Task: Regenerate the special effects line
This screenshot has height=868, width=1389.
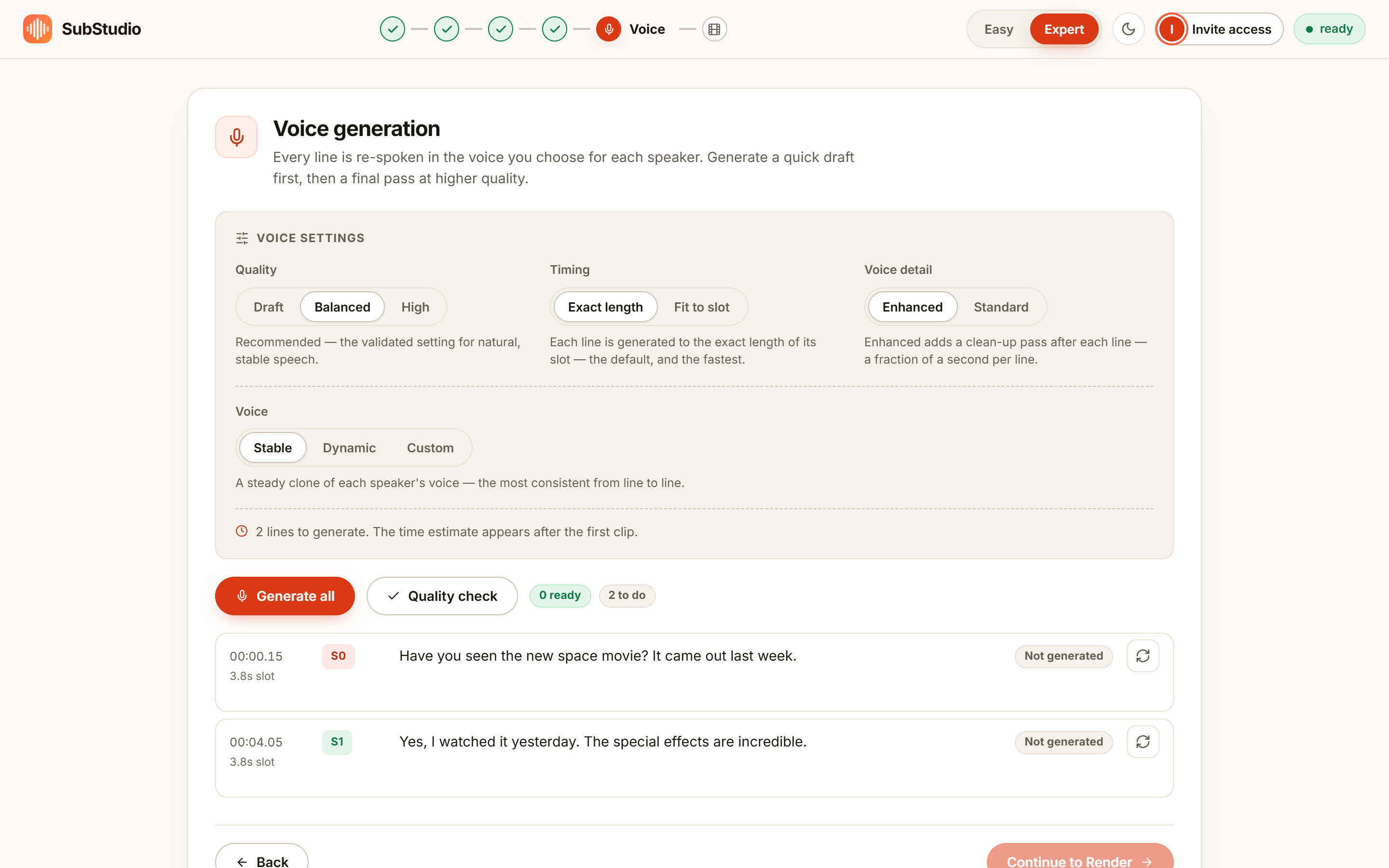Action: 1143,742
